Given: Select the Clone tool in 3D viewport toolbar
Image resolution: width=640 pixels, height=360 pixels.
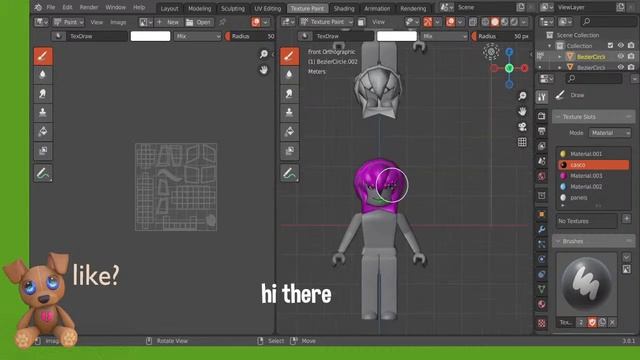Looking at the screenshot, I should tap(289, 113).
